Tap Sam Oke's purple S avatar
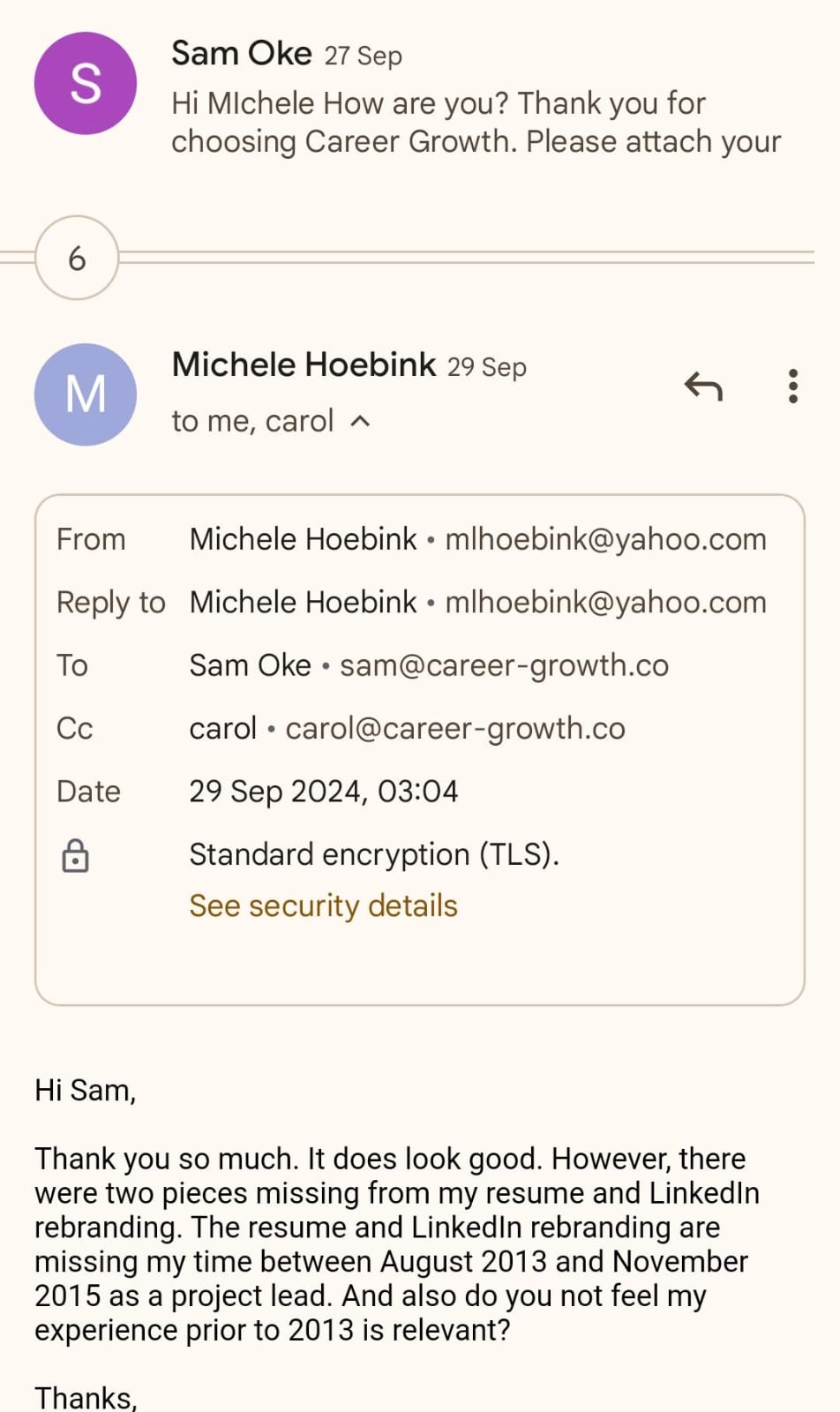Image resolution: width=840 pixels, height=1412 pixels. click(86, 84)
